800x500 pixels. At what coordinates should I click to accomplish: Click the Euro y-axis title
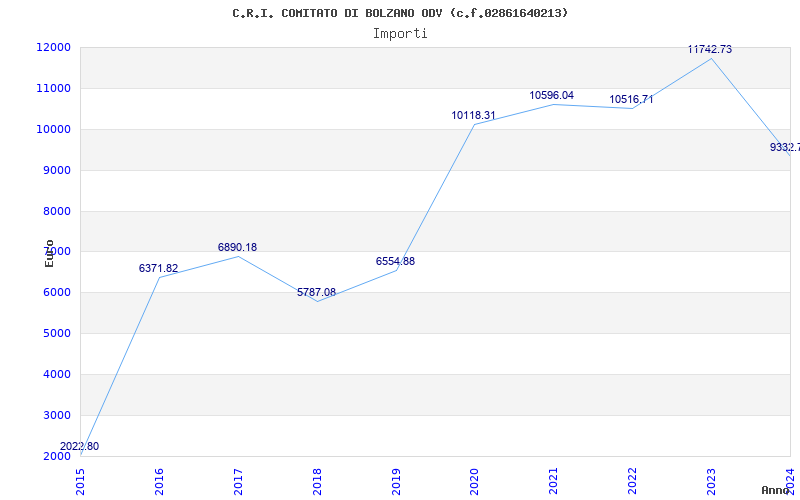pyautogui.click(x=49, y=253)
